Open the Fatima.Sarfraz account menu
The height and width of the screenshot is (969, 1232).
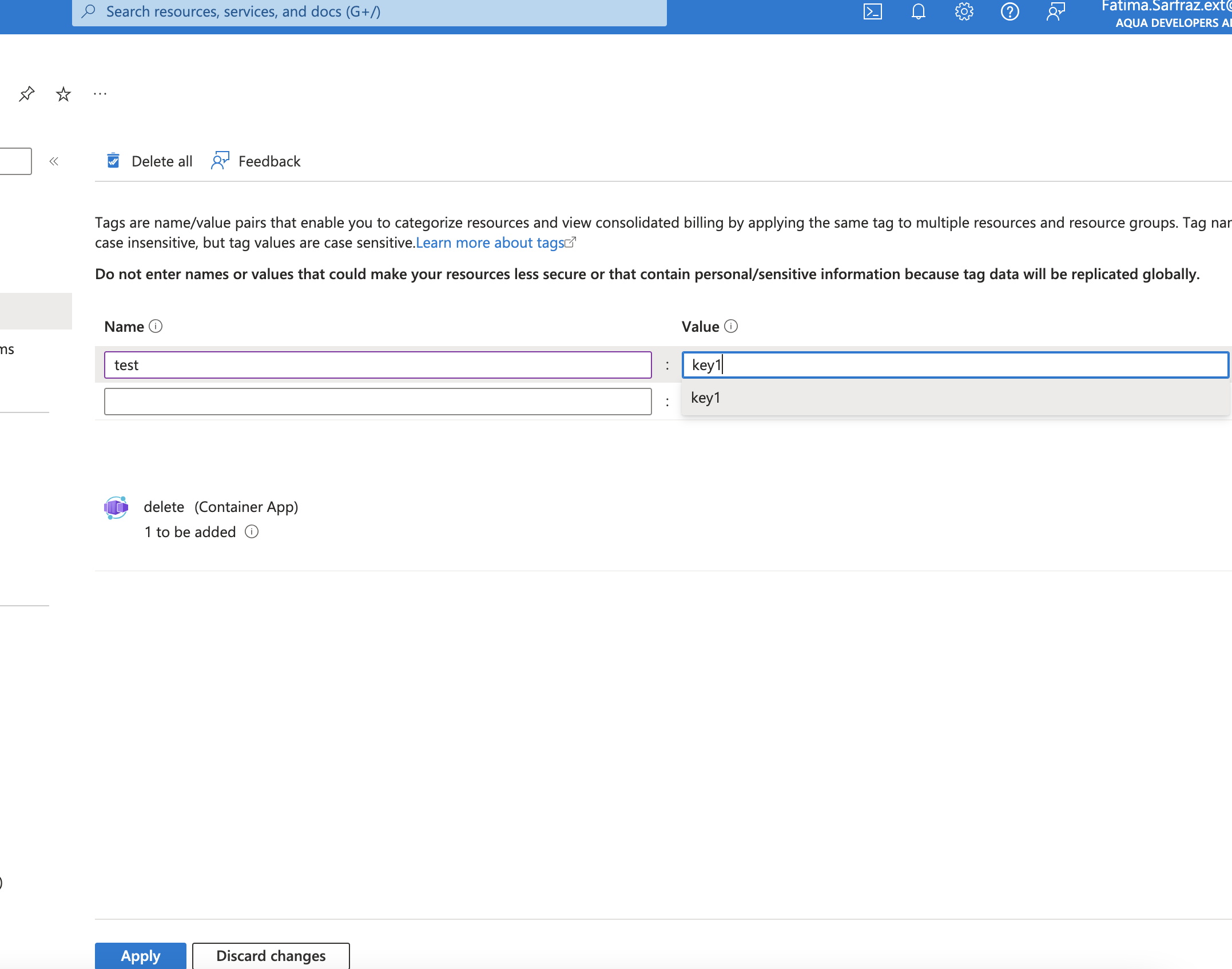click(x=1167, y=14)
